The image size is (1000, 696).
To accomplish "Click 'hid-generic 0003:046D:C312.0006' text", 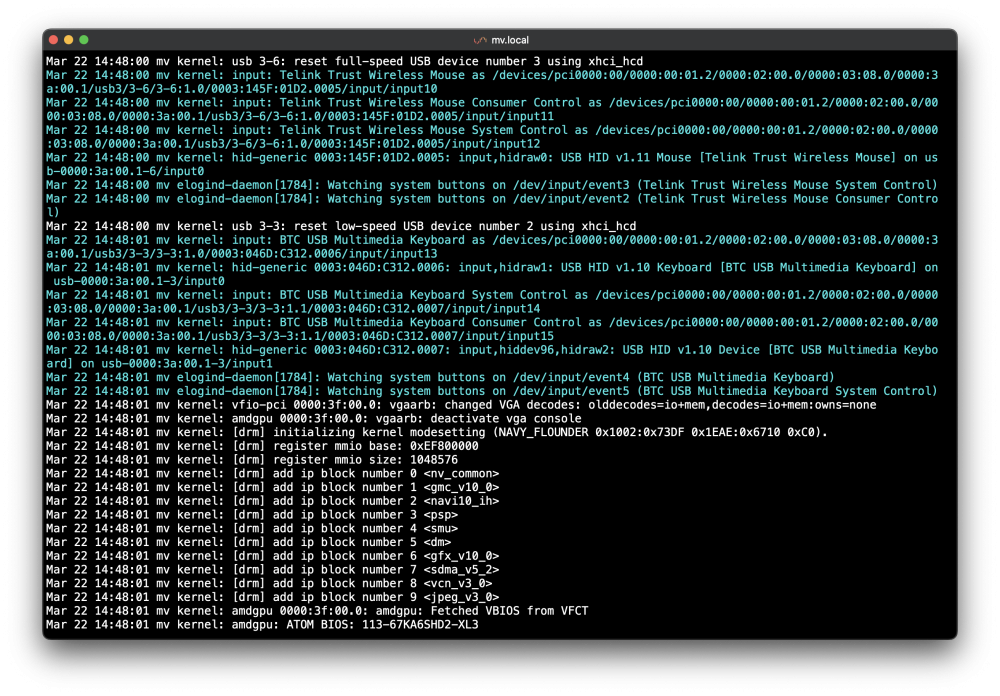I will click(341, 267).
